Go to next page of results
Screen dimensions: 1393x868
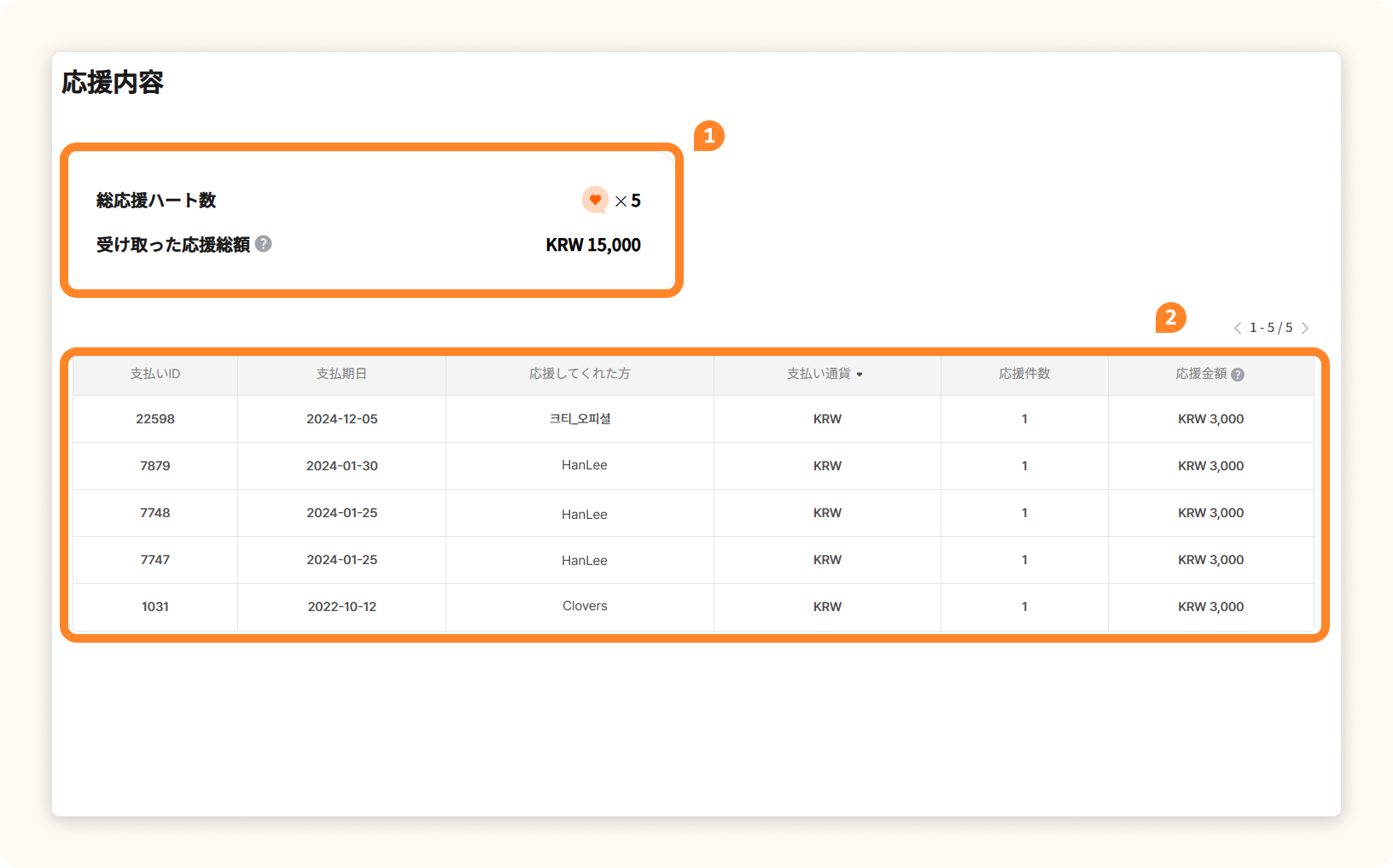(x=1305, y=329)
